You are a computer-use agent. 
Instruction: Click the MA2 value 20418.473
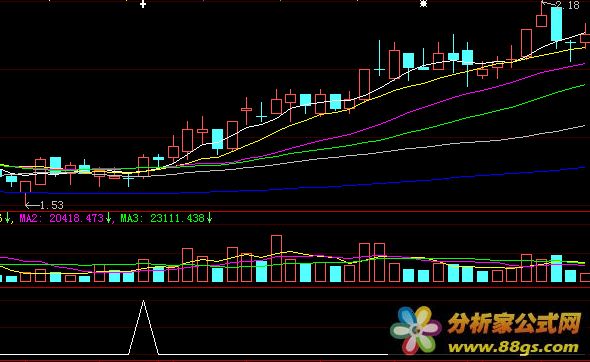[x=76, y=218]
